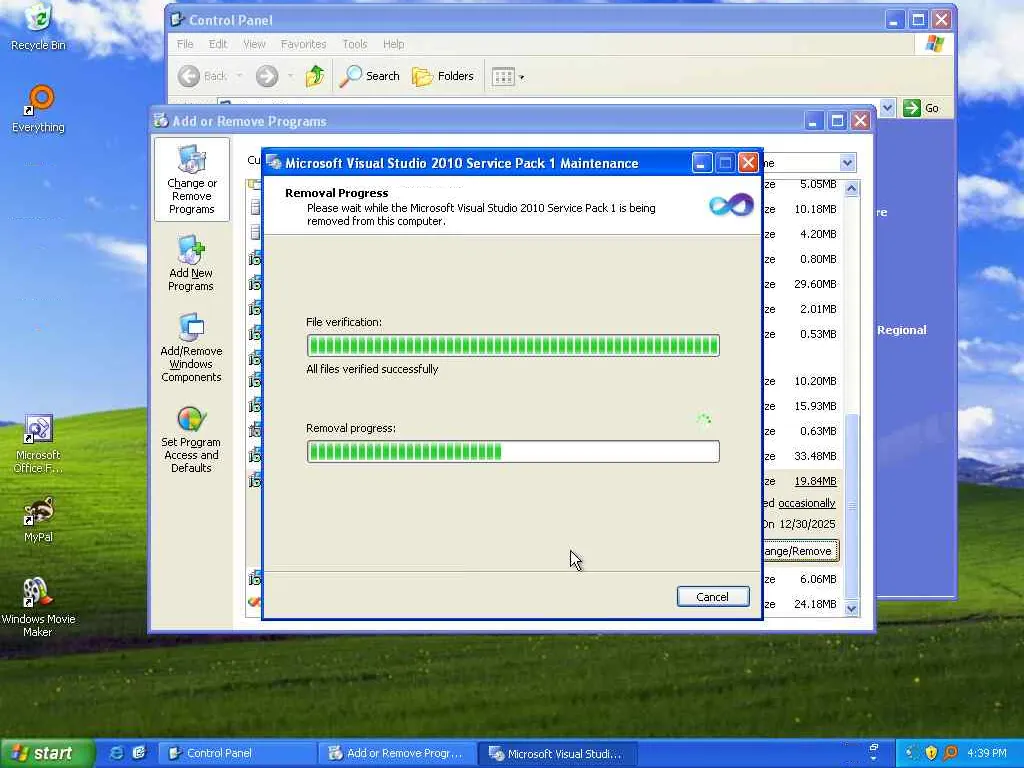This screenshot has width=1024, height=768.
Task: Click the Go button in Control Panel address bar
Action: coord(921,108)
